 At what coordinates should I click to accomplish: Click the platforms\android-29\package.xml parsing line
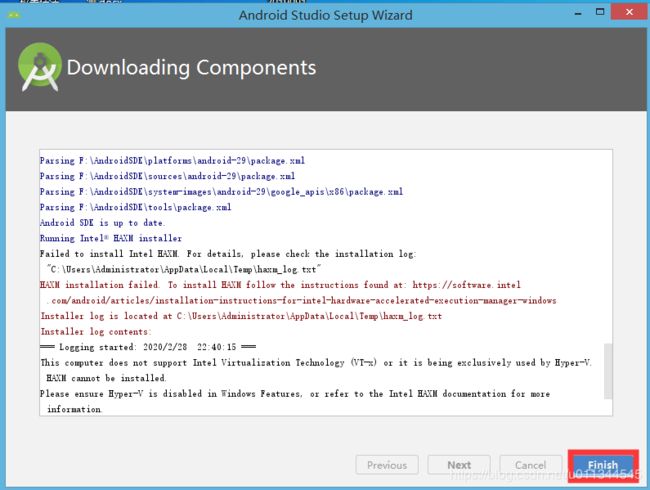172,160
